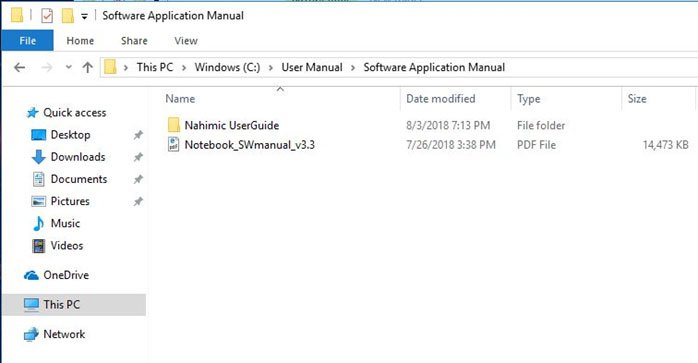The height and width of the screenshot is (363, 698).
Task: Open Desktop in navigation pane
Action: [x=70, y=135]
